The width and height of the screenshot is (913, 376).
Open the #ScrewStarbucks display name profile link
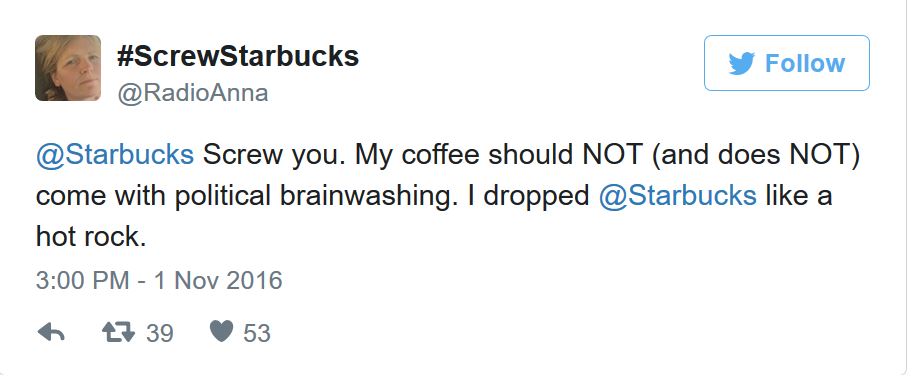pyautogui.click(x=238, y=56)
